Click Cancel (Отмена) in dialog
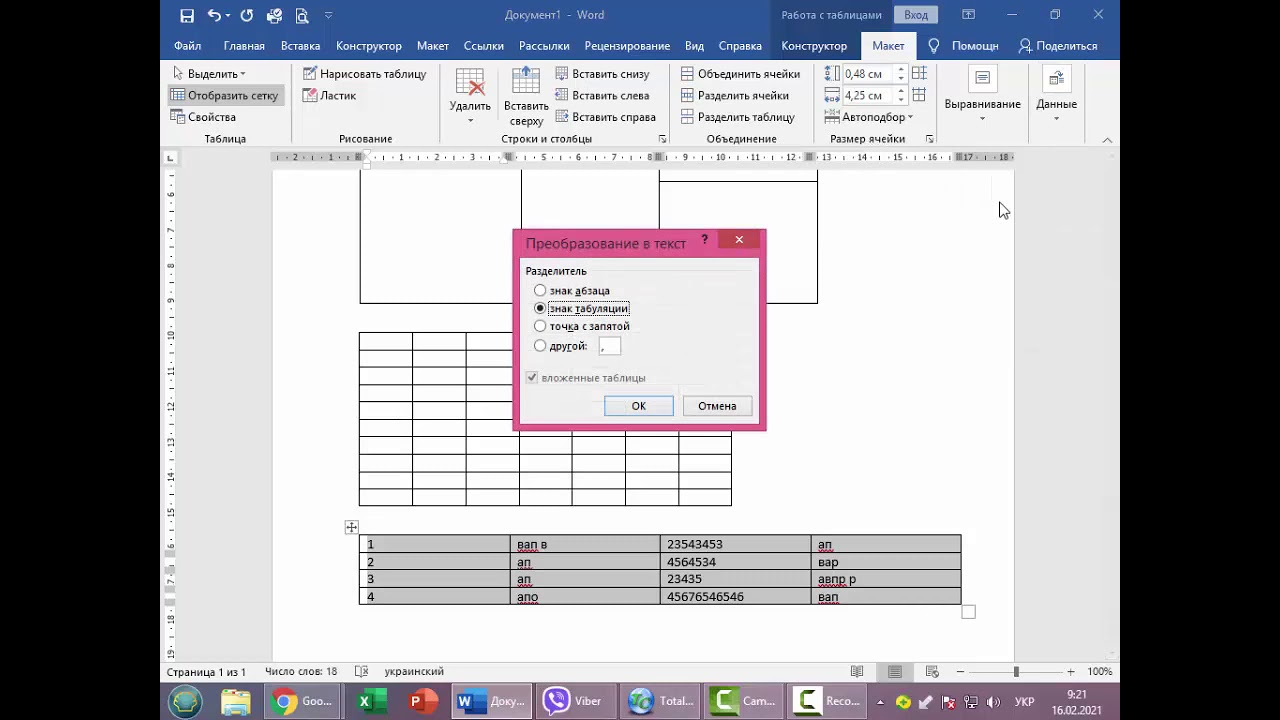The width and height of the screenshot is (1280, 720). click(717, 406)
